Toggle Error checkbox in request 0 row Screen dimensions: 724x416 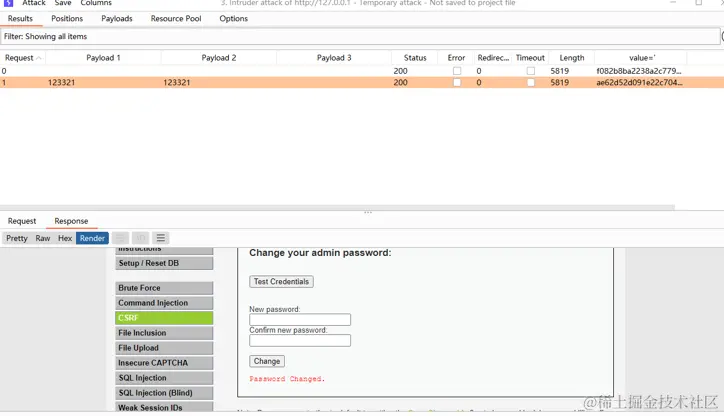457,71
